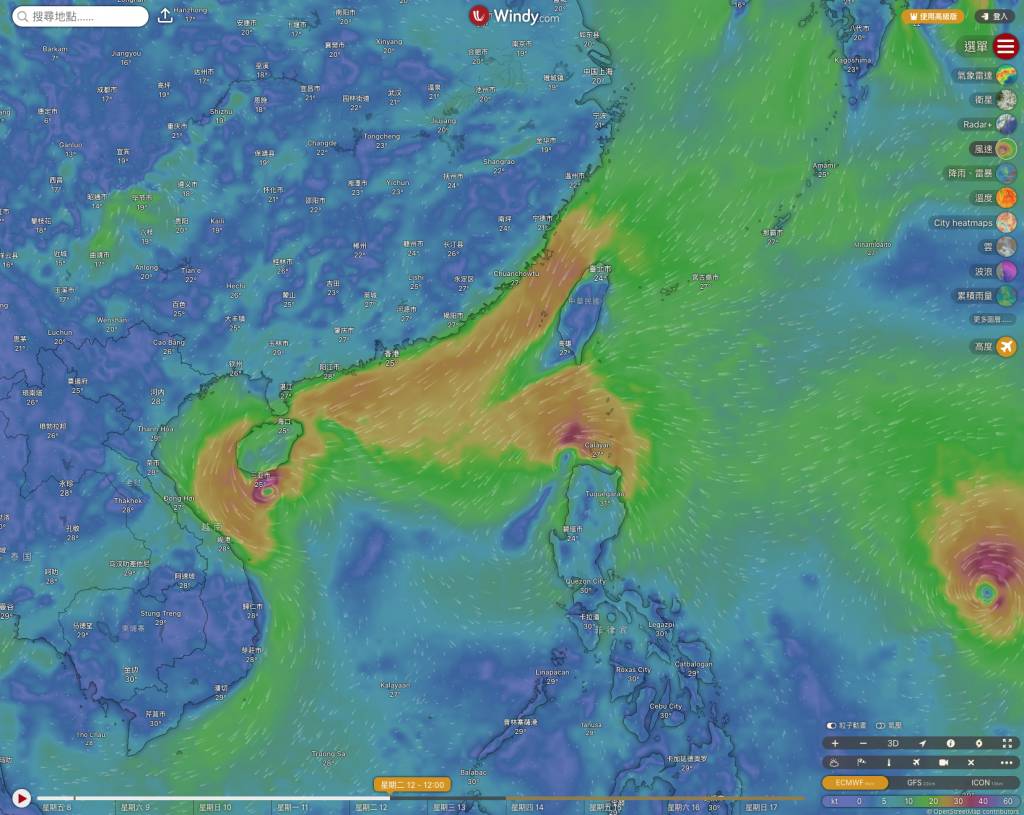Click the zoom in plus icon
This screenshot has height=815, width=1024.
pos(835,743)
